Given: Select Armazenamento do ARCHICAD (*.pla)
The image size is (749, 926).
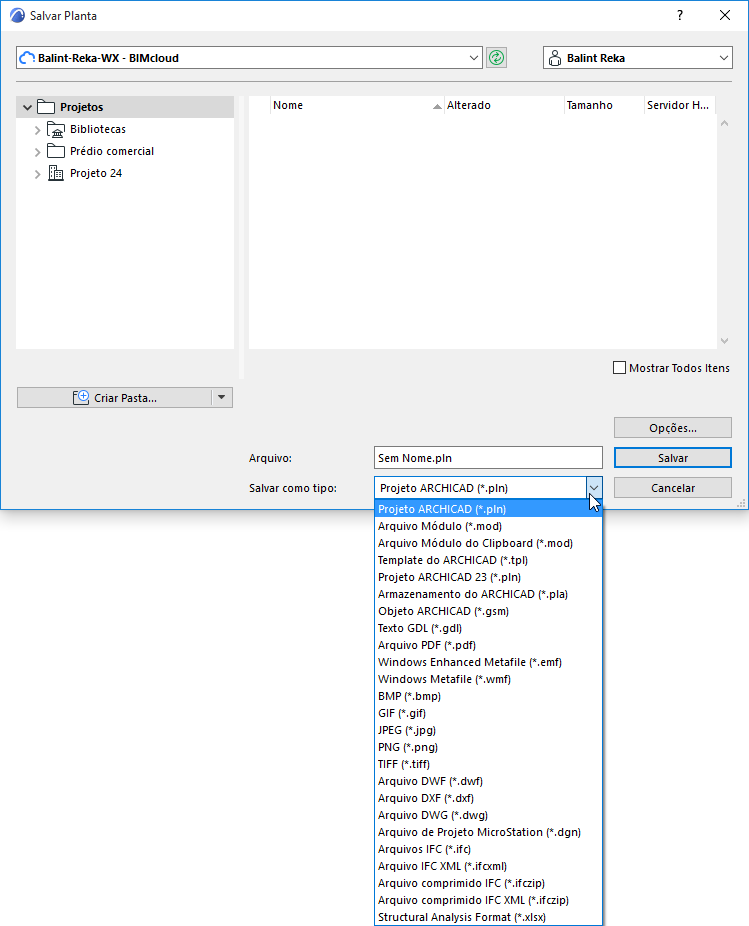Looking at the screenshot, I should click(x=489, y=594).
